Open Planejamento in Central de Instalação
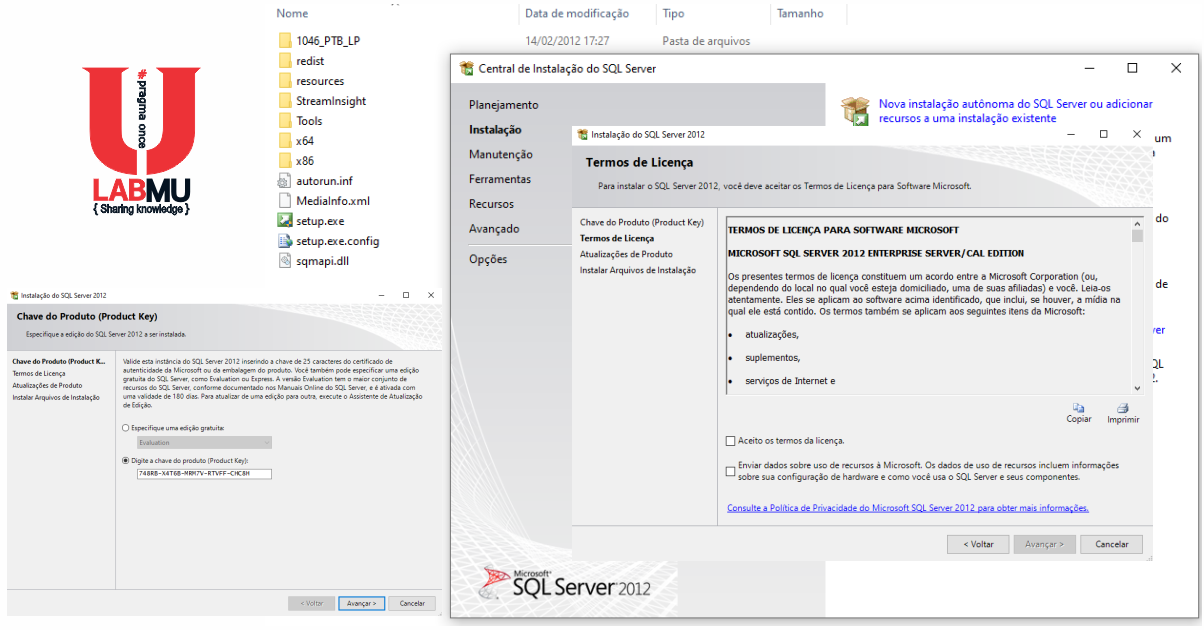The height and width of the screenshot is (630, 1204). (504, 105)
